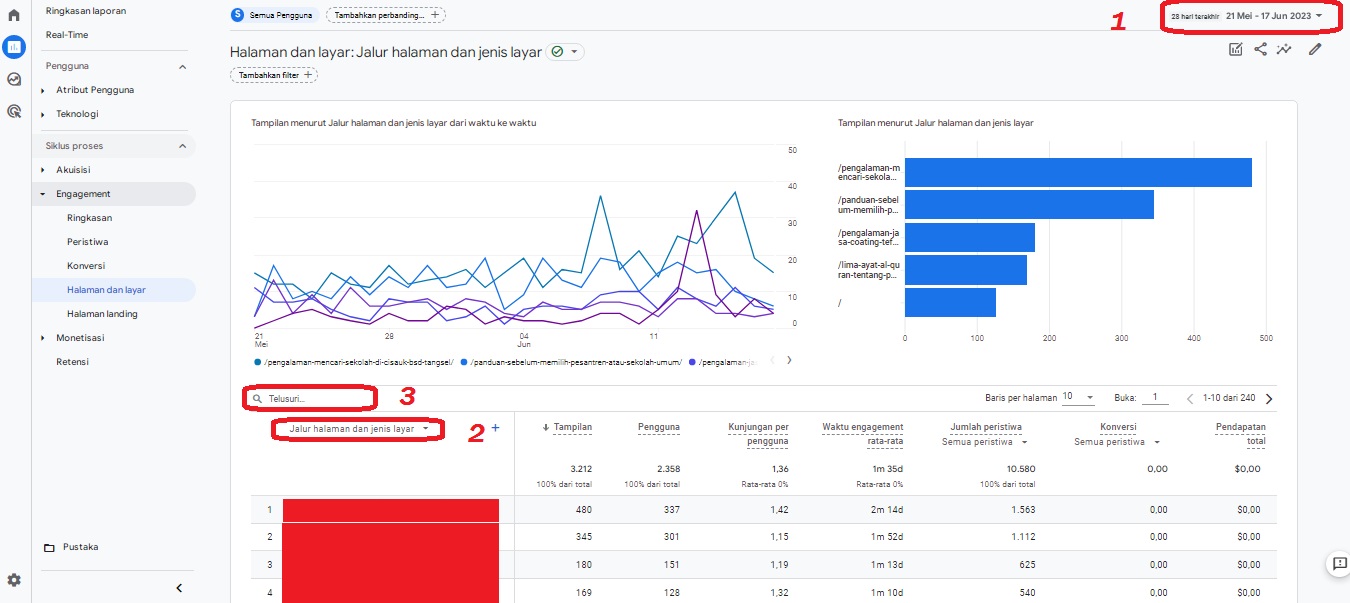This screenshot has width=1350, height=603.
Task: Open the rows per page dropdown
Action: [1078, 397]
